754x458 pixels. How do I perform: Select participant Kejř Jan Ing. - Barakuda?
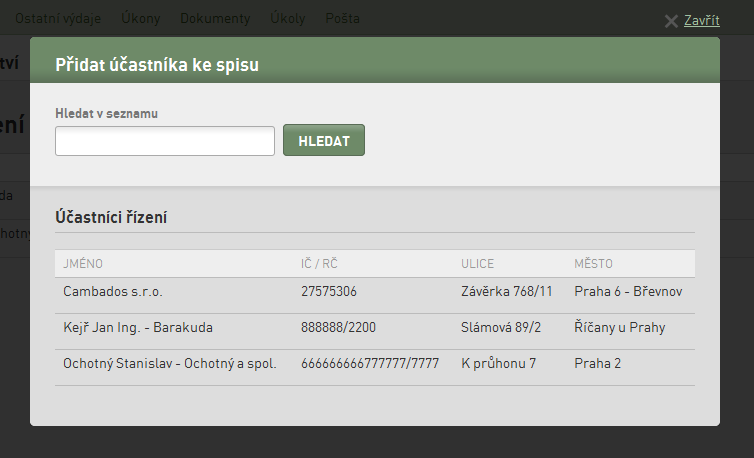138,328
